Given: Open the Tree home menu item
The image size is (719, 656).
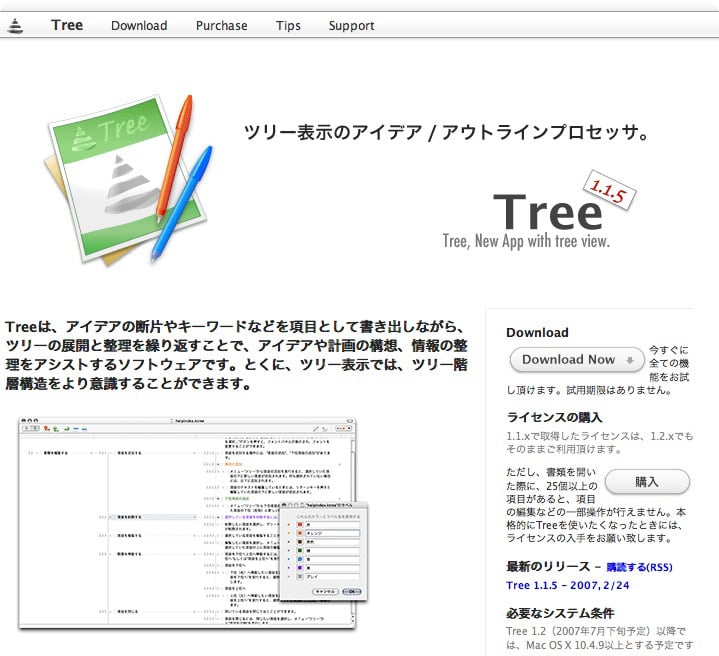Looking at the screenshot, I should [x=67, y=25].
